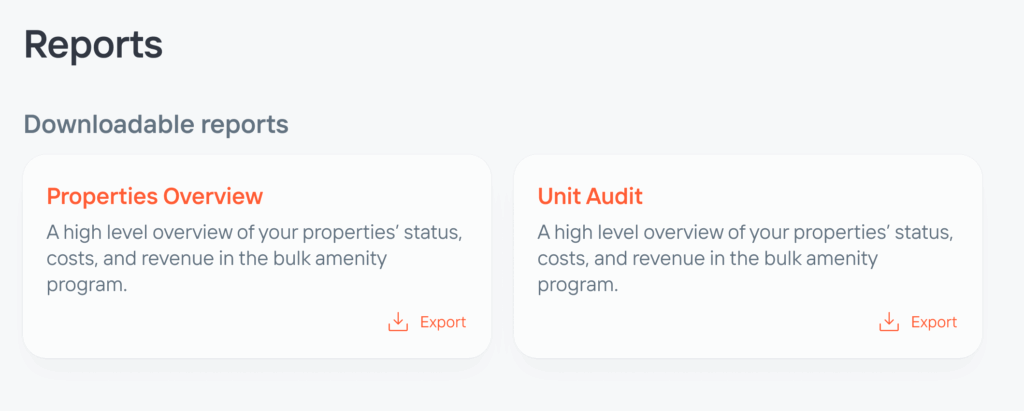This screenshot has height=411, width=1024.
Task: Click the Unit Audit description's first line
Action: 746,232
